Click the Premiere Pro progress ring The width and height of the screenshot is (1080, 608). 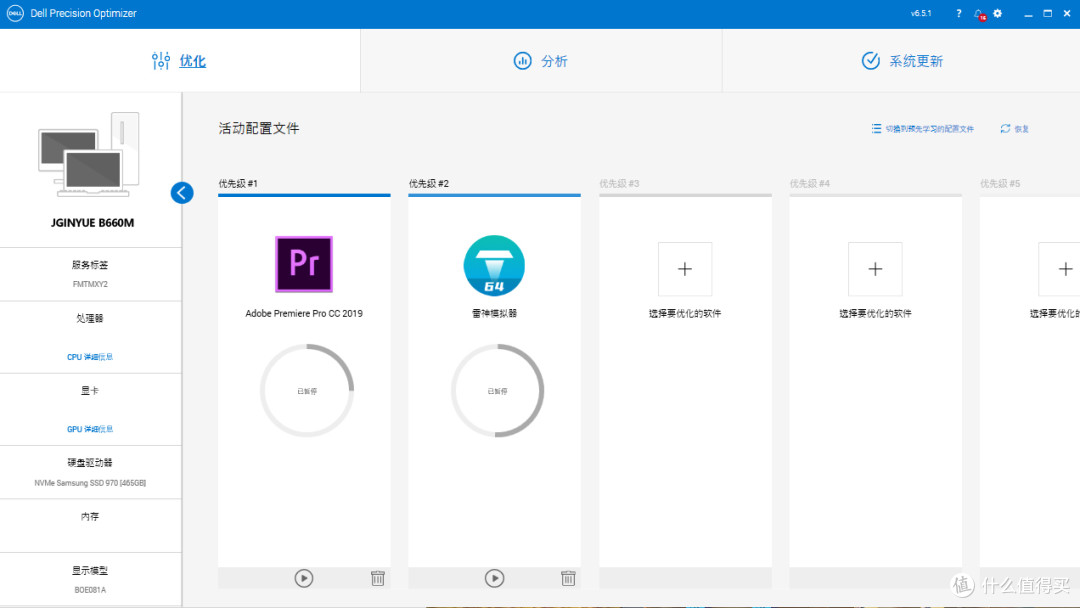tap(307, 390)
